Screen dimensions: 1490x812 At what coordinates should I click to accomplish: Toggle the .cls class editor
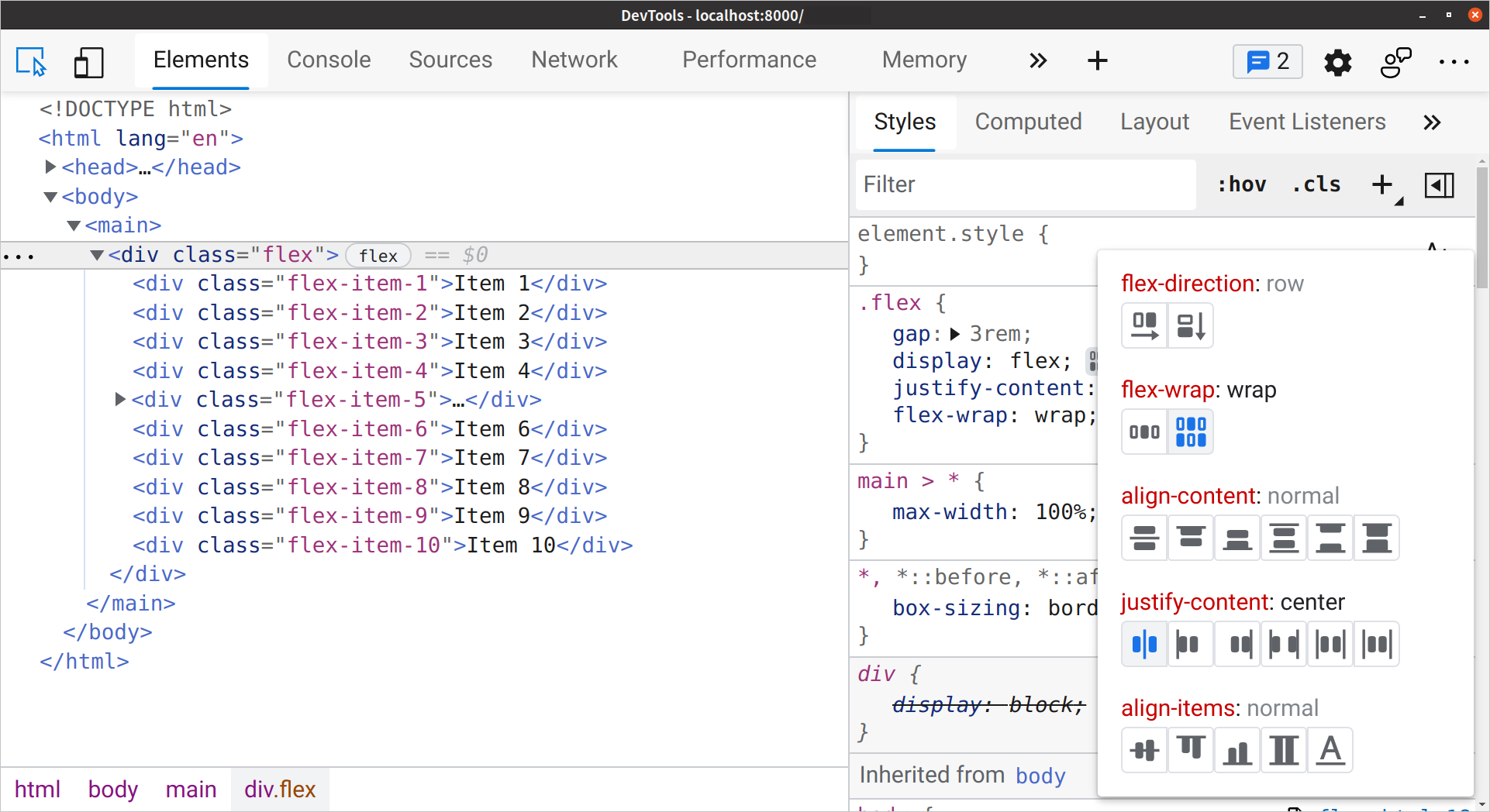click(x=1316, y=184)
